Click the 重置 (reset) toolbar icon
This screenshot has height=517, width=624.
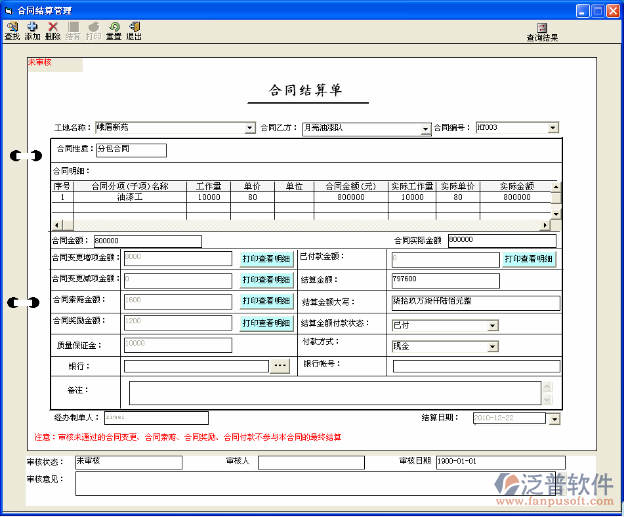114,29
